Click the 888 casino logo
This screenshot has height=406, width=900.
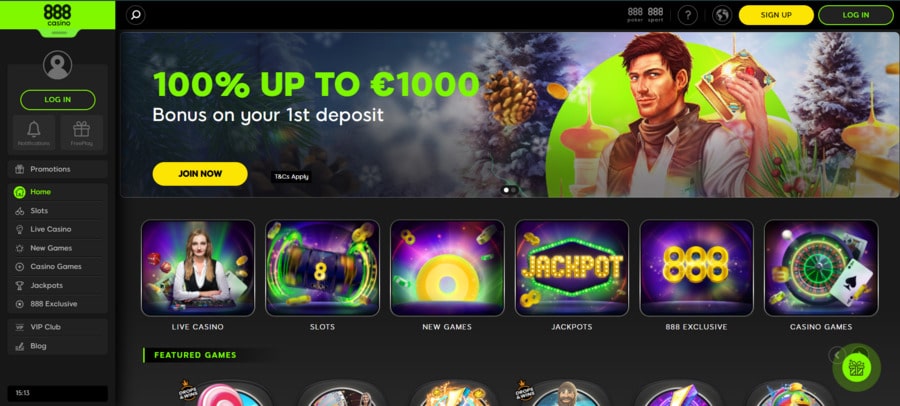coord(57,16)
